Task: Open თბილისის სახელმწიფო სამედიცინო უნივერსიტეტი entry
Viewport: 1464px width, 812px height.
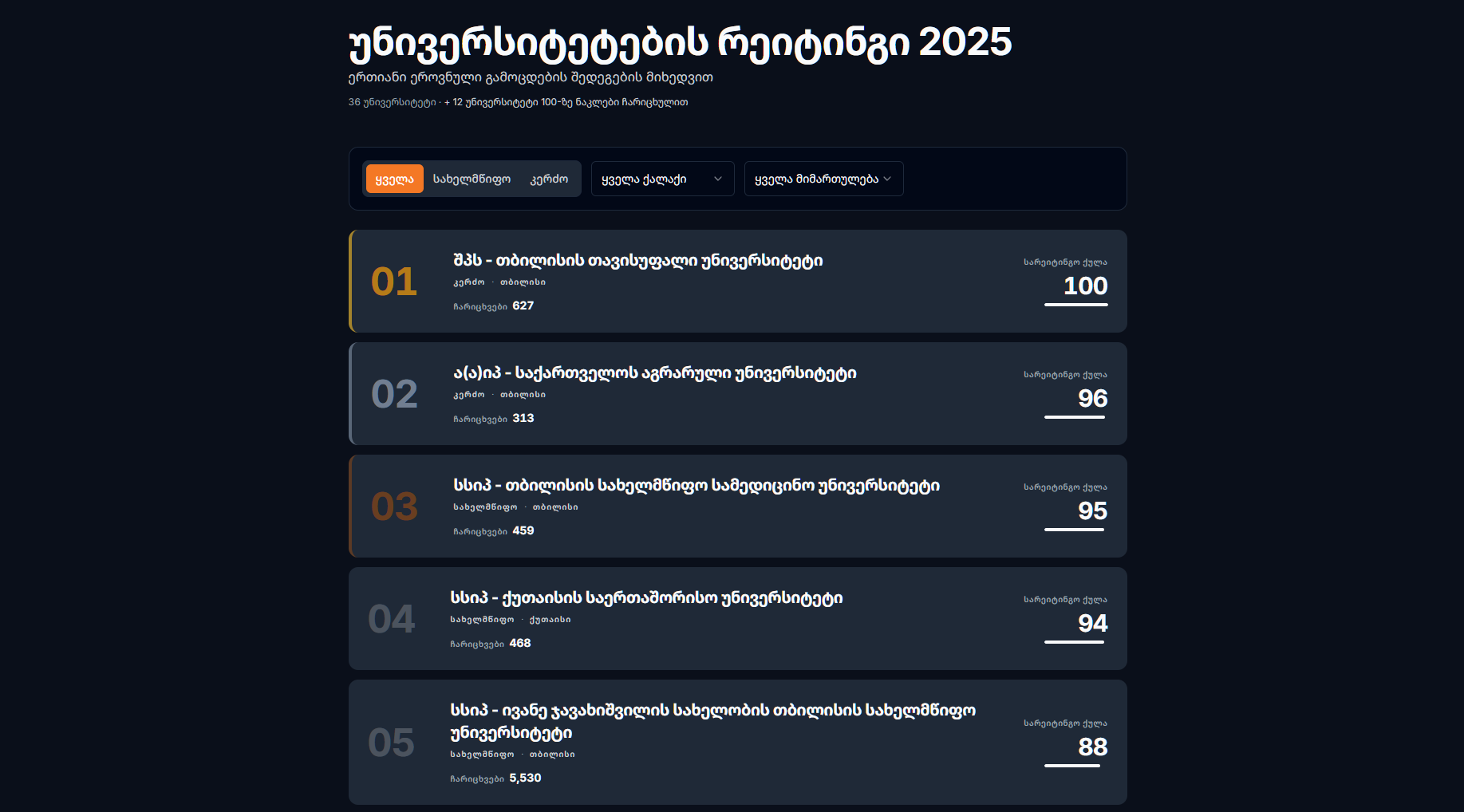Action: coord(696,486)
